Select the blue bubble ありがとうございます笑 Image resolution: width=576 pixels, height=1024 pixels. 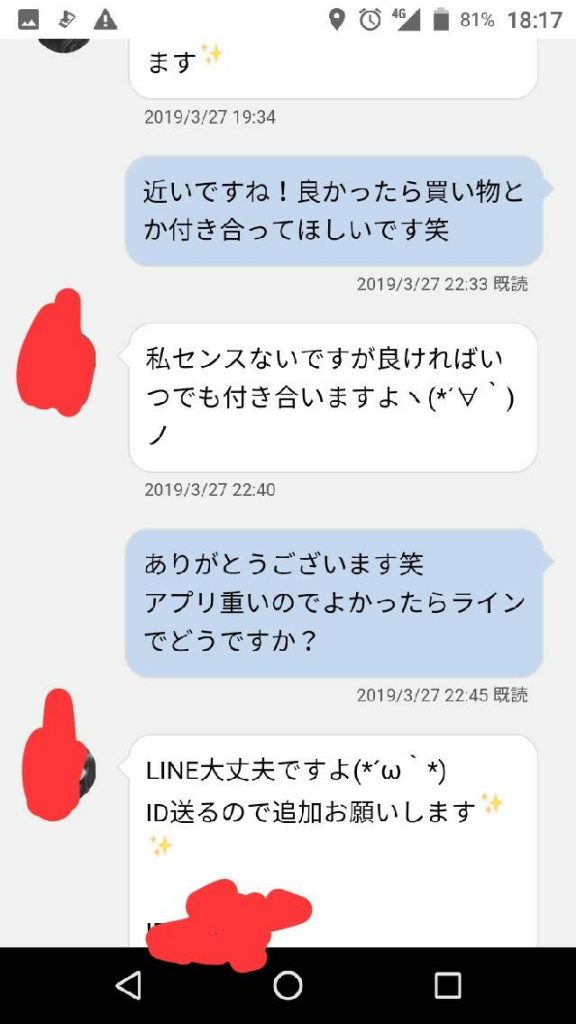pyautogui.click(x=334, y=603)
